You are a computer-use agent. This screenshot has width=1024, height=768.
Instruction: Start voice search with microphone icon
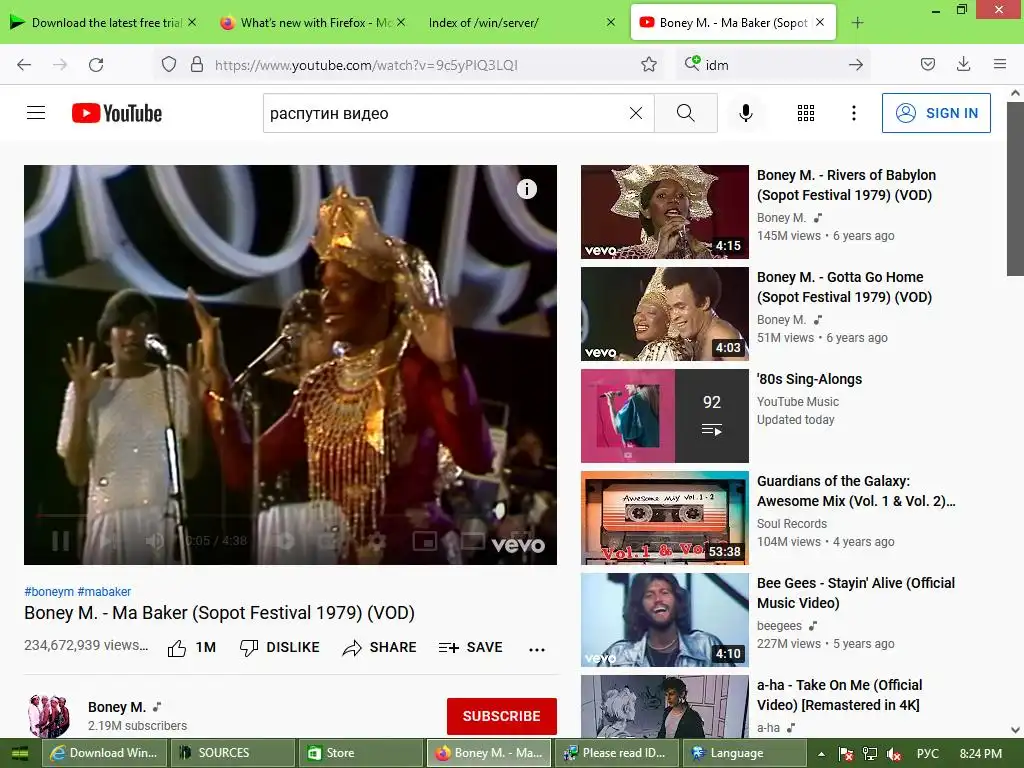[746, 113]
